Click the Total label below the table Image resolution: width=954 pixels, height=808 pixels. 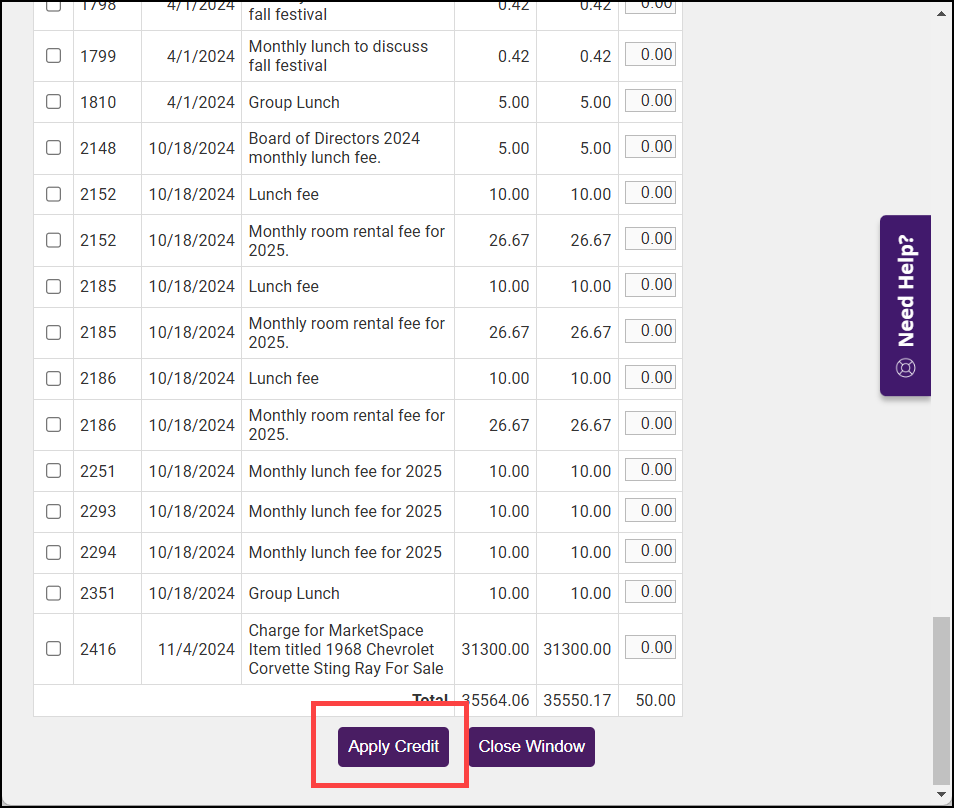coord(430,700)
